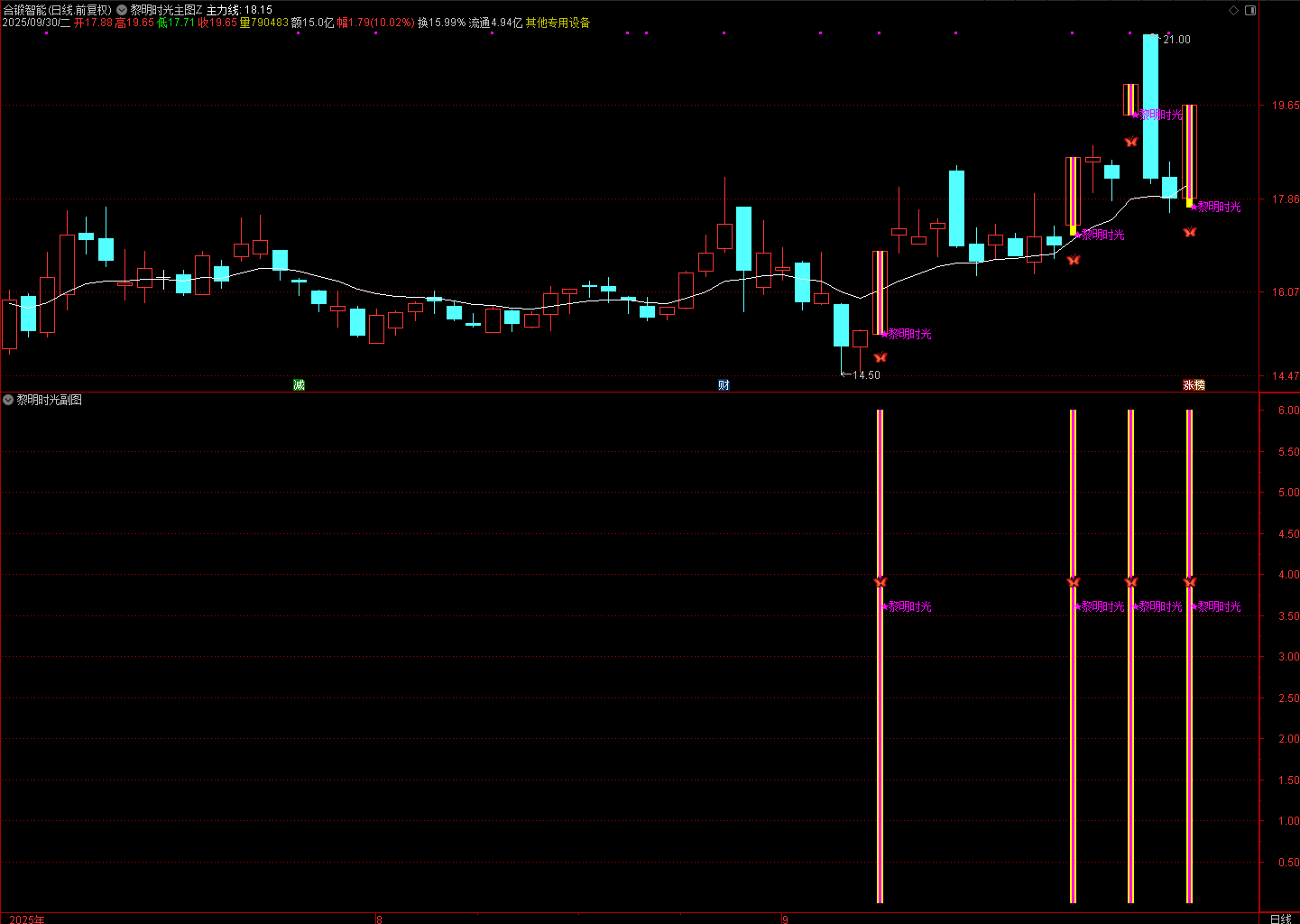The image size is (1300, 924).
Task: Click the 17.86 price axis label
Action: tap(1286, 199)
